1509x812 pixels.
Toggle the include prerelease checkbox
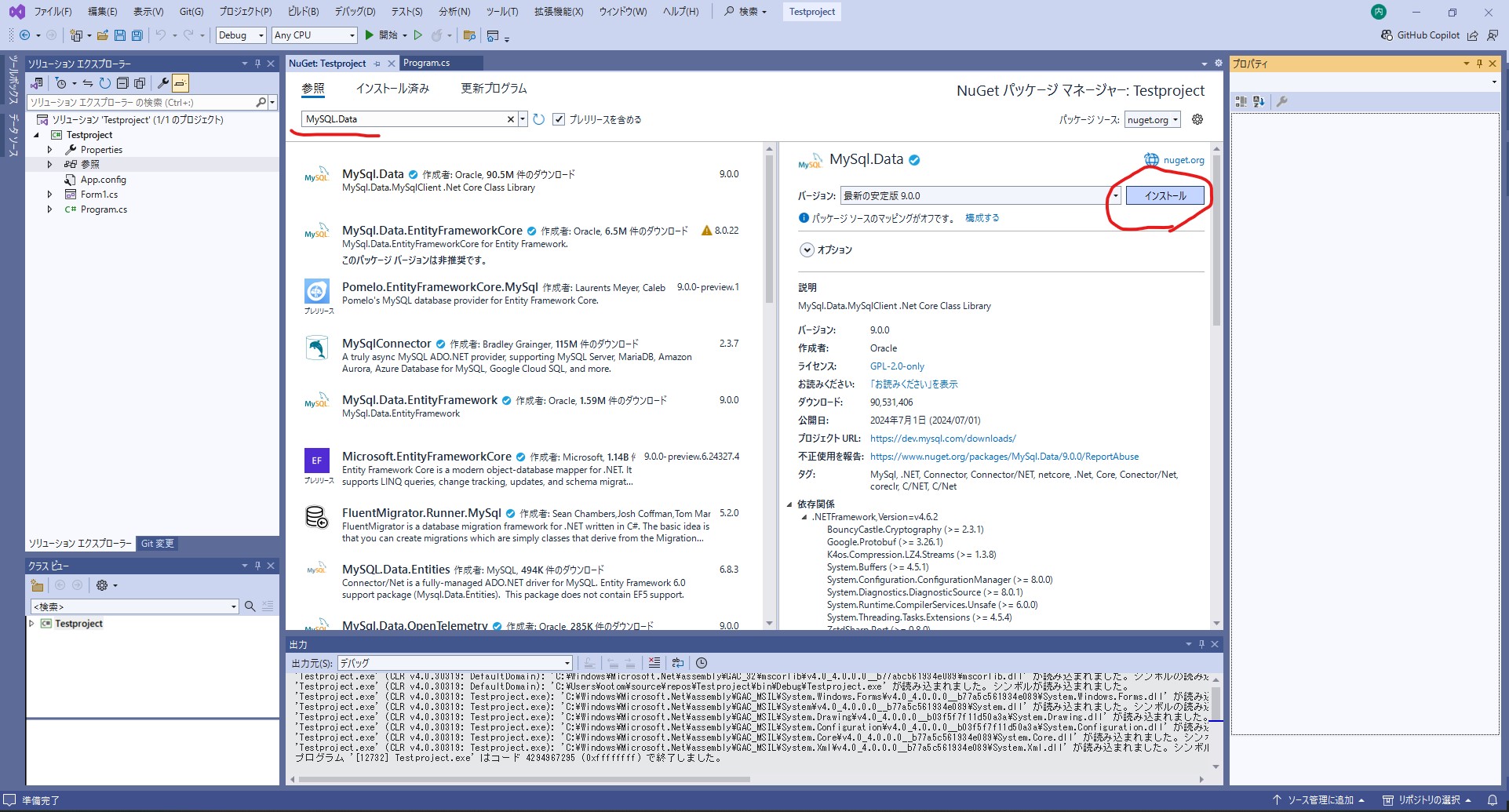(559, 119)
